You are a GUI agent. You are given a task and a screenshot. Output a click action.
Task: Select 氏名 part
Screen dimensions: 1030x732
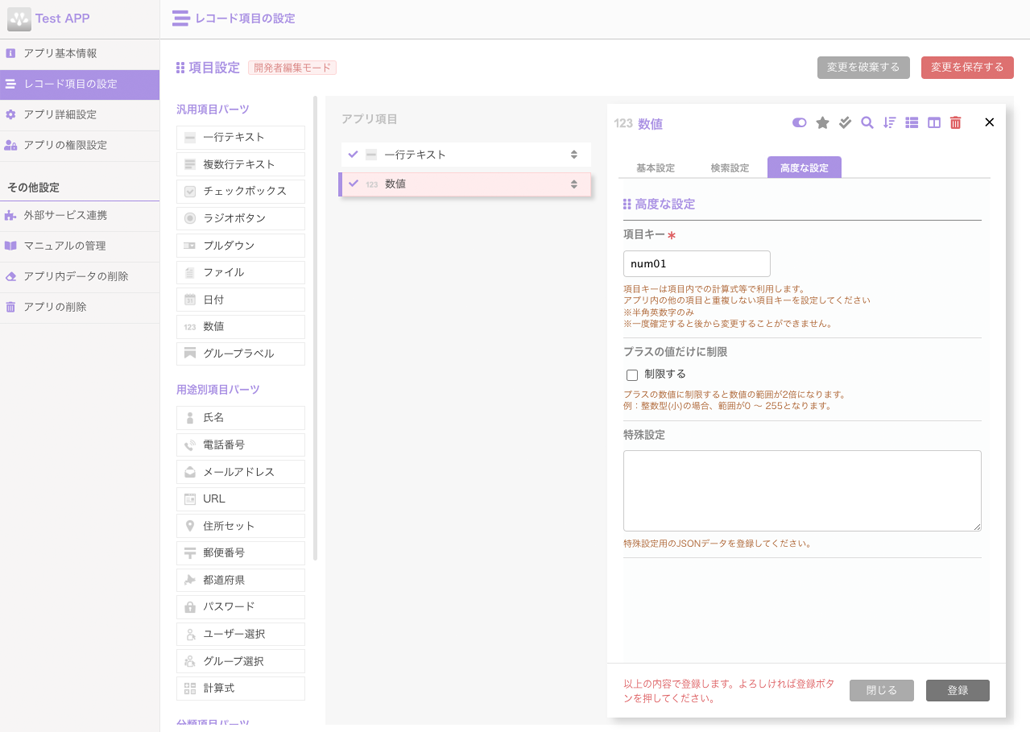pyautogui.click(x=240, y=418)
